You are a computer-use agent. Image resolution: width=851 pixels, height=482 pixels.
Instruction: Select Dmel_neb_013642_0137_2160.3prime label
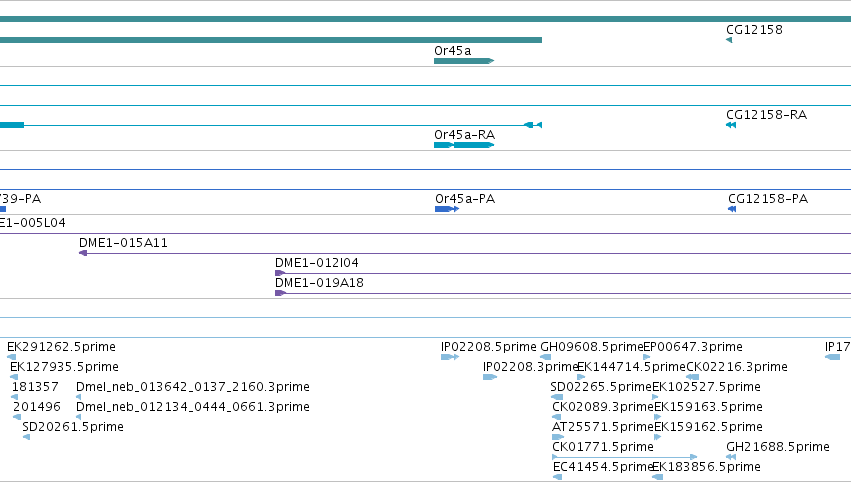(x=193, y=387)
